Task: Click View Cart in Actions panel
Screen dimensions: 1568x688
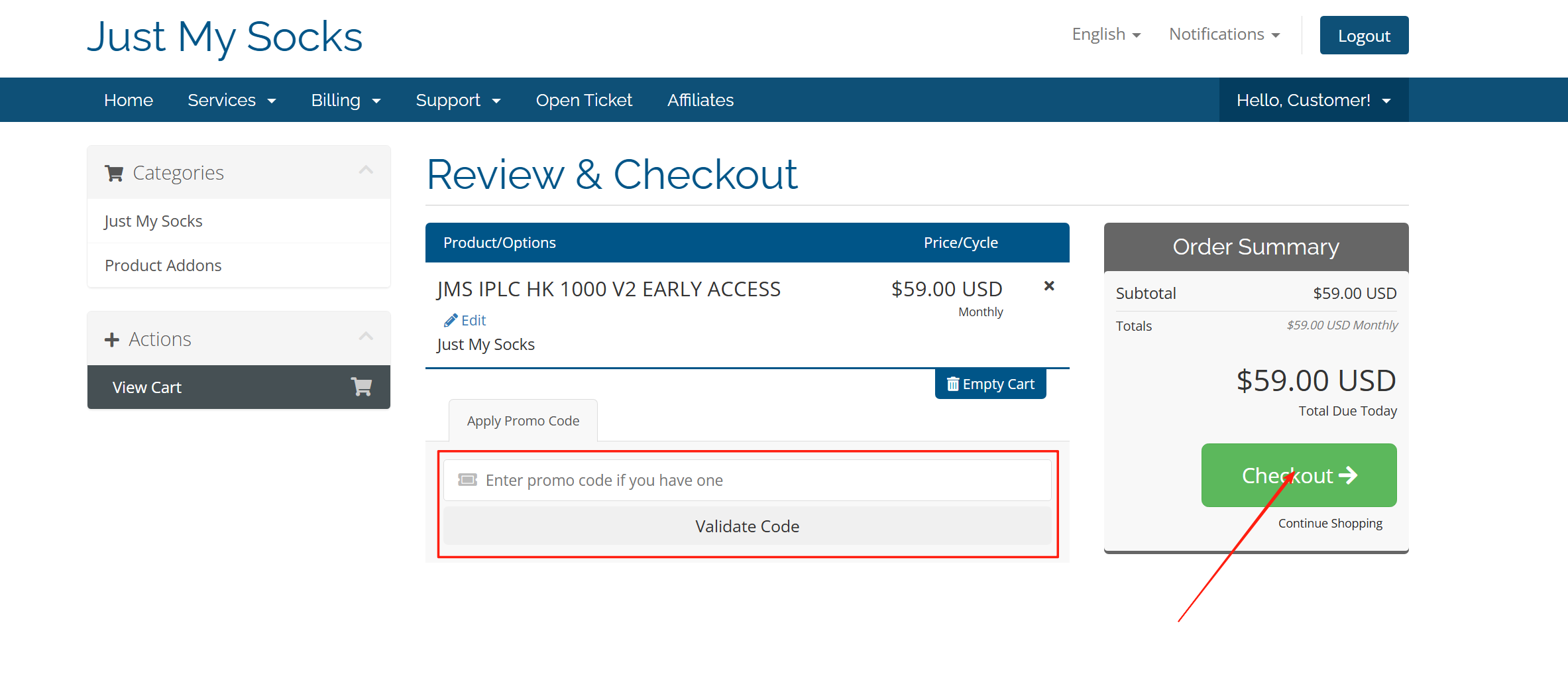Action: point(239,387)
